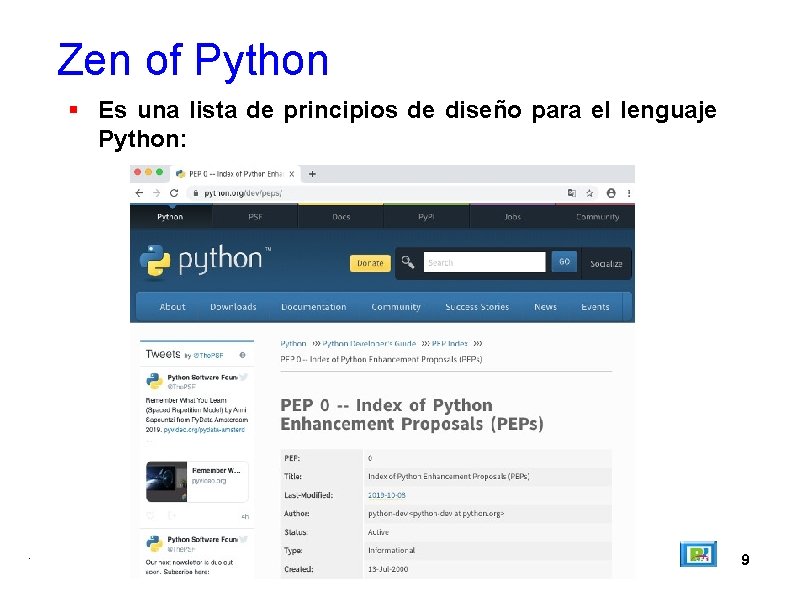This screenshot has width=794, height=595.
Task: Click the first tweet's Python Software Foundation name
Action: click(x=203, y=377)
